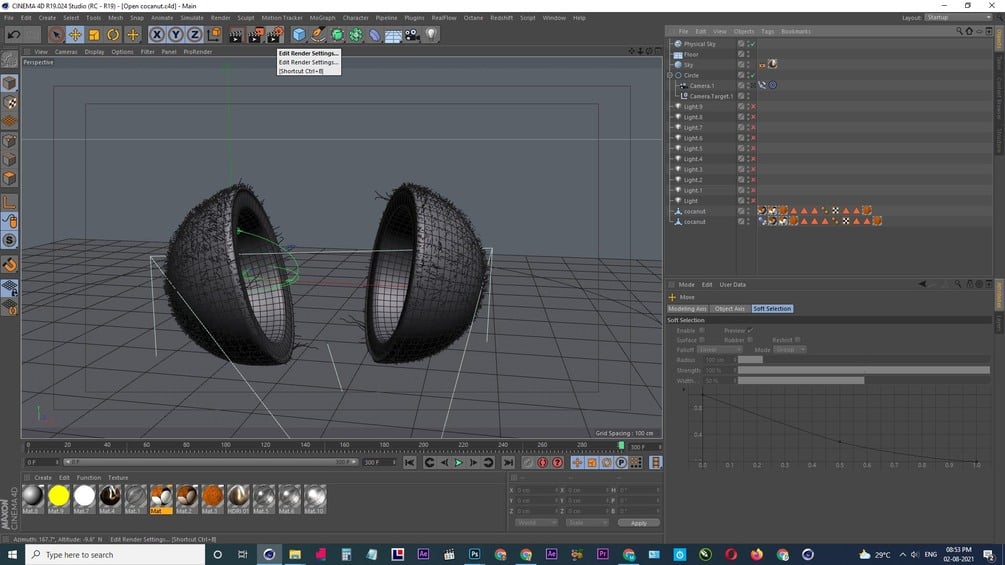Open Edit Render Settings icon
1005x565 pixels.
coord(274,35)
